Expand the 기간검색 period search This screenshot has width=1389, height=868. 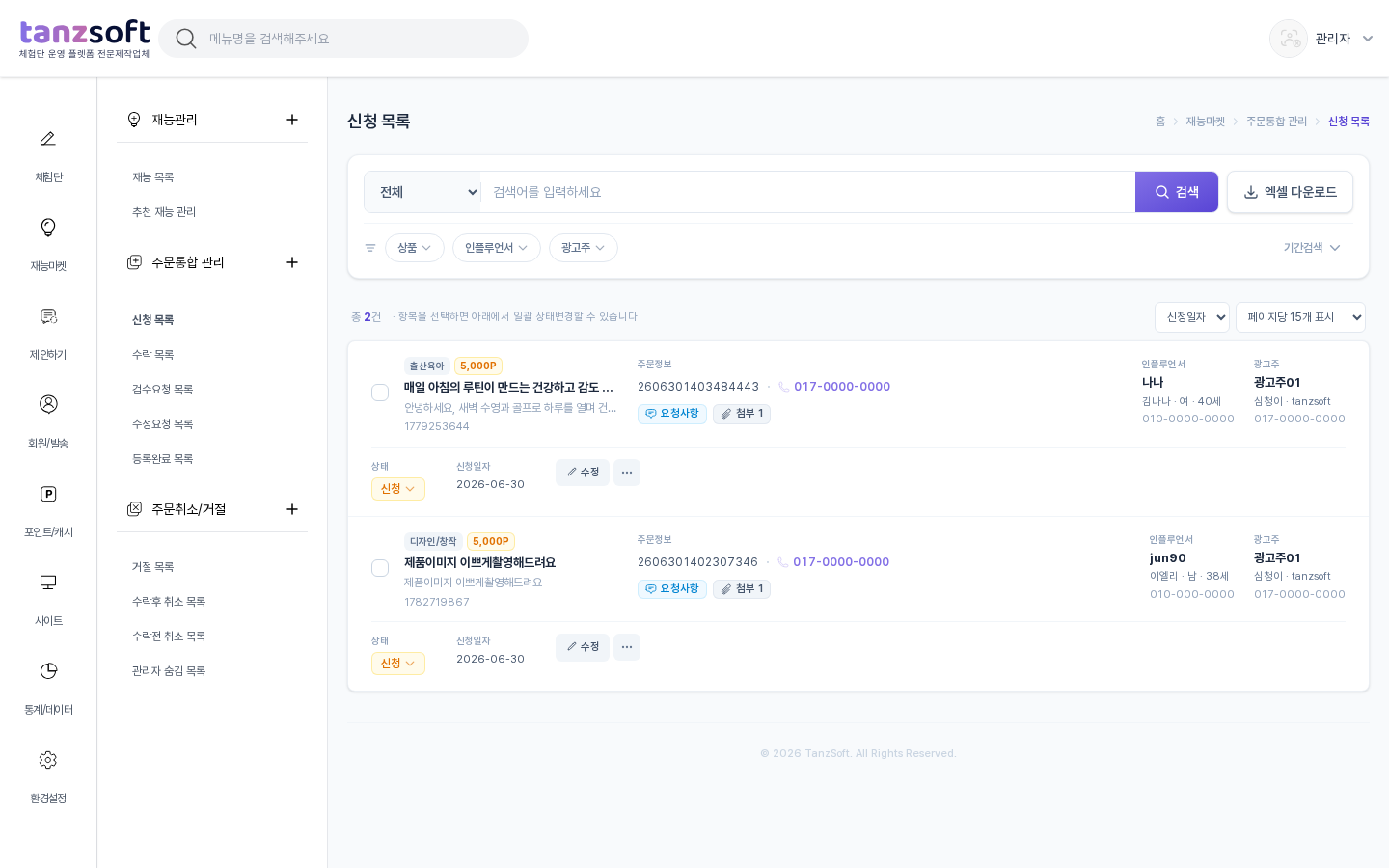coord(1312,248)
